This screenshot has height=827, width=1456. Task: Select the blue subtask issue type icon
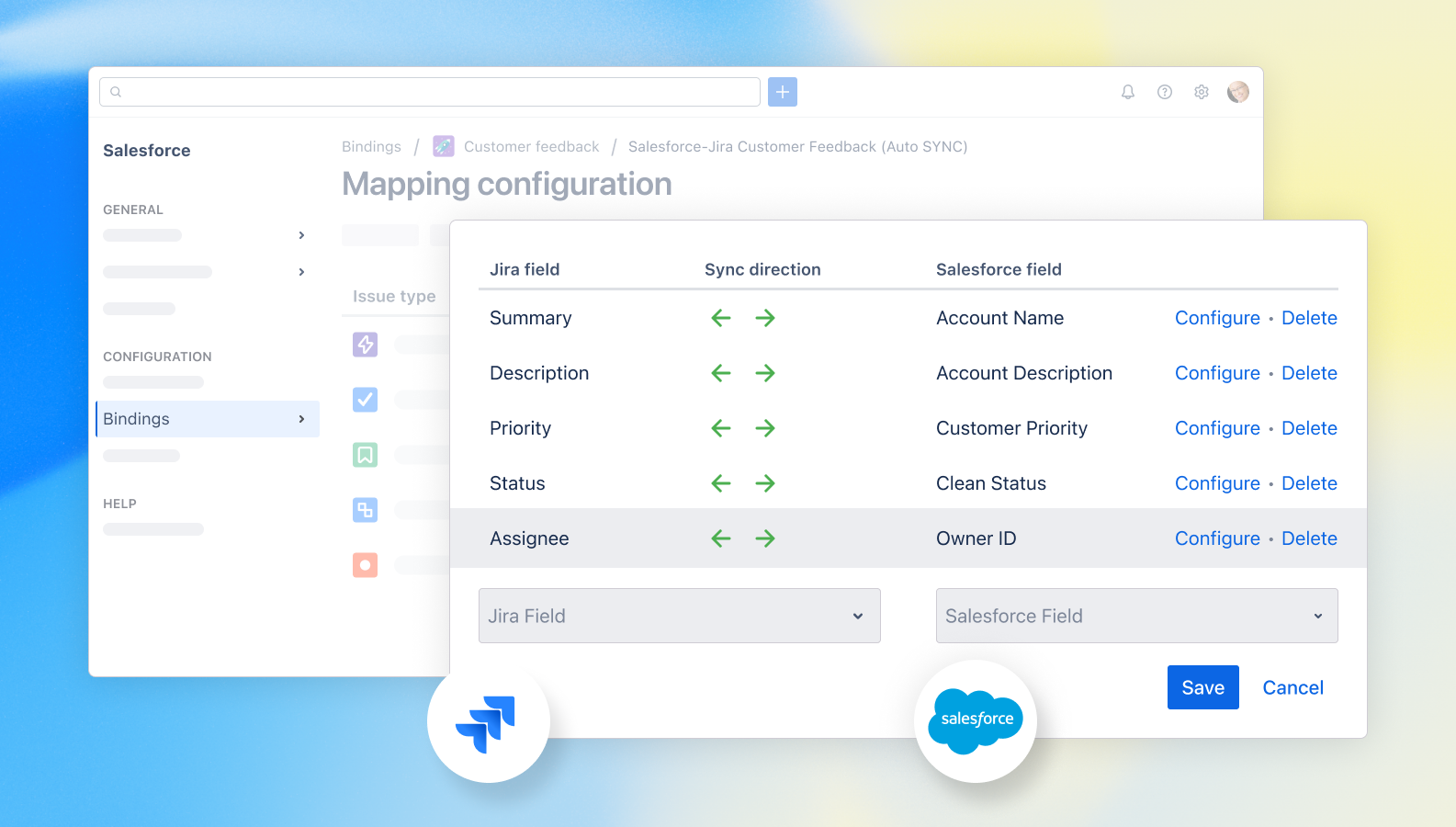(x=366, y=510)
